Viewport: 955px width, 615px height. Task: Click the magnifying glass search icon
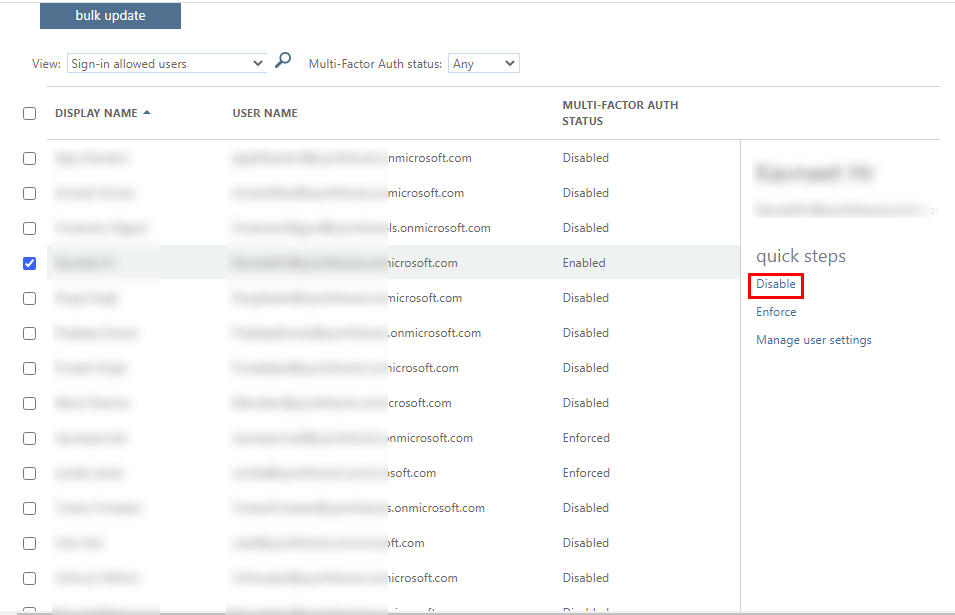click(x=283, y=61)
